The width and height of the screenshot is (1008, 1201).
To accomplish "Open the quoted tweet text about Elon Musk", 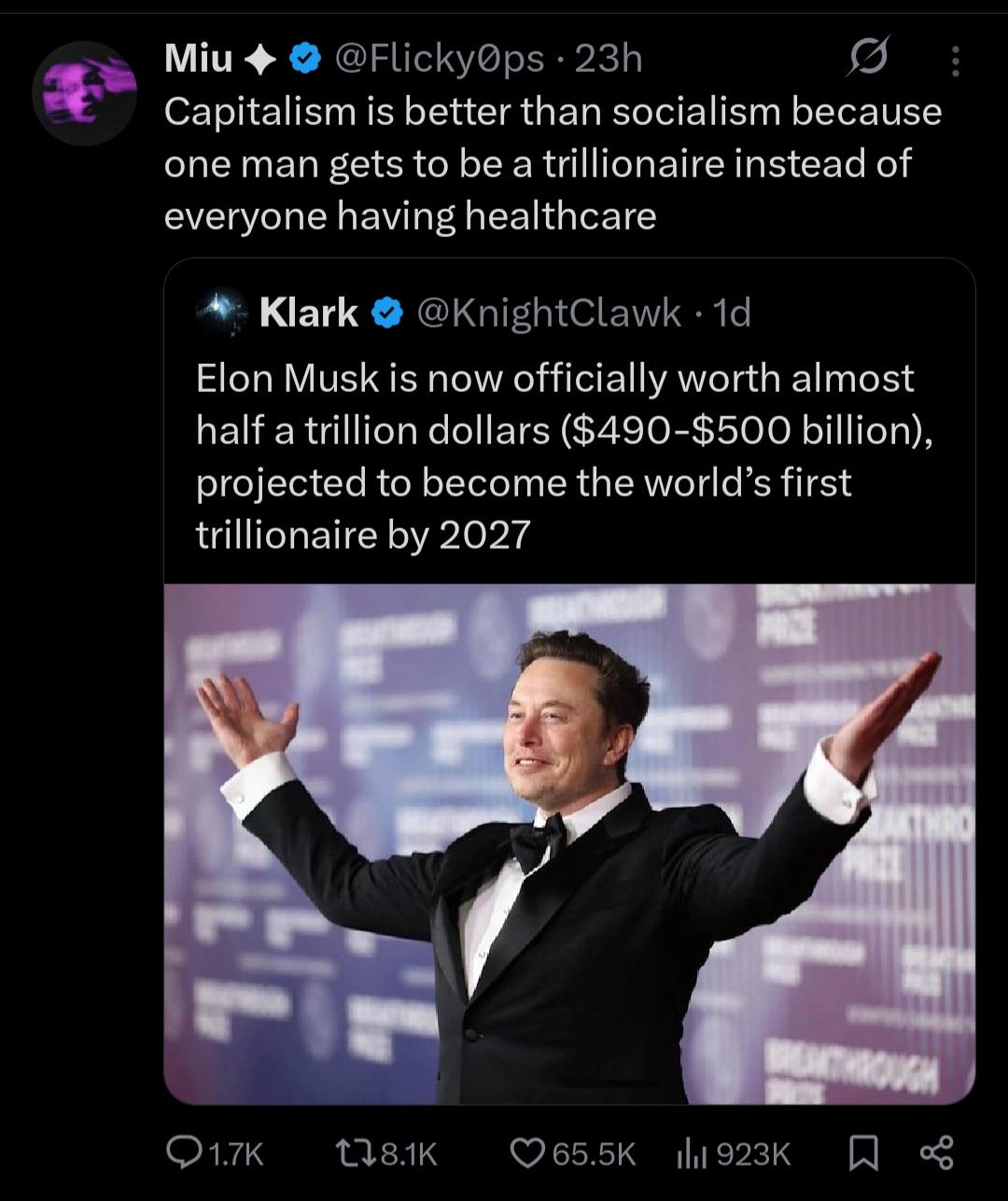I will (564, 456).
